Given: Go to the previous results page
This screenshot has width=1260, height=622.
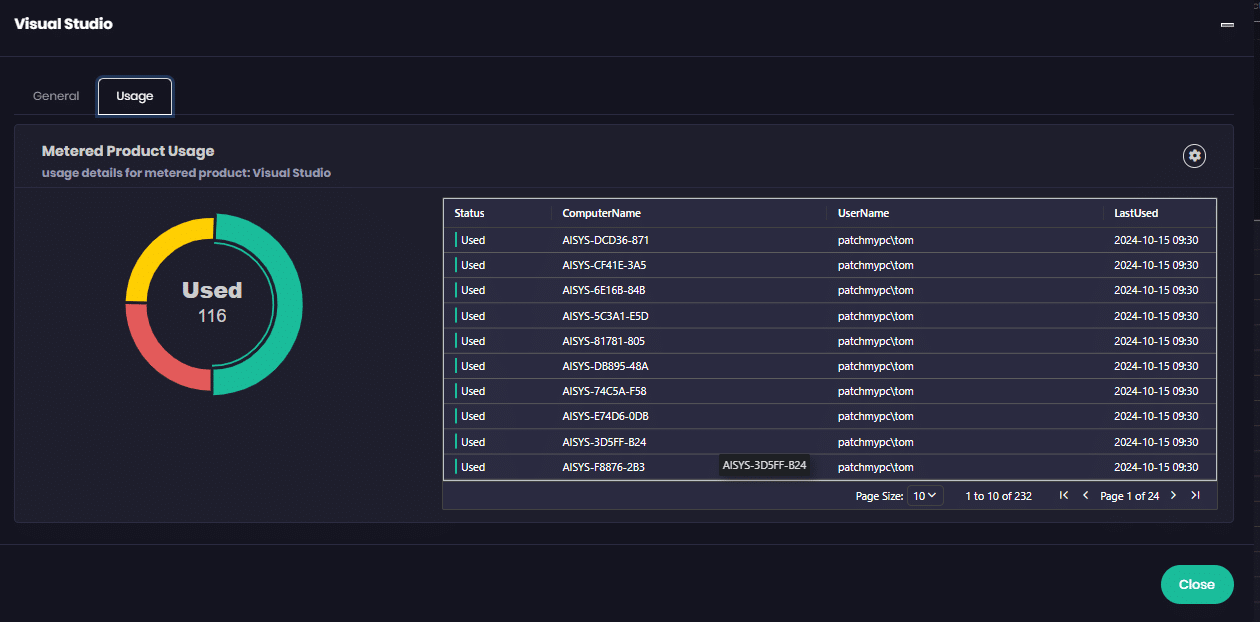Looking at the screenshot, I should 1085,495.
